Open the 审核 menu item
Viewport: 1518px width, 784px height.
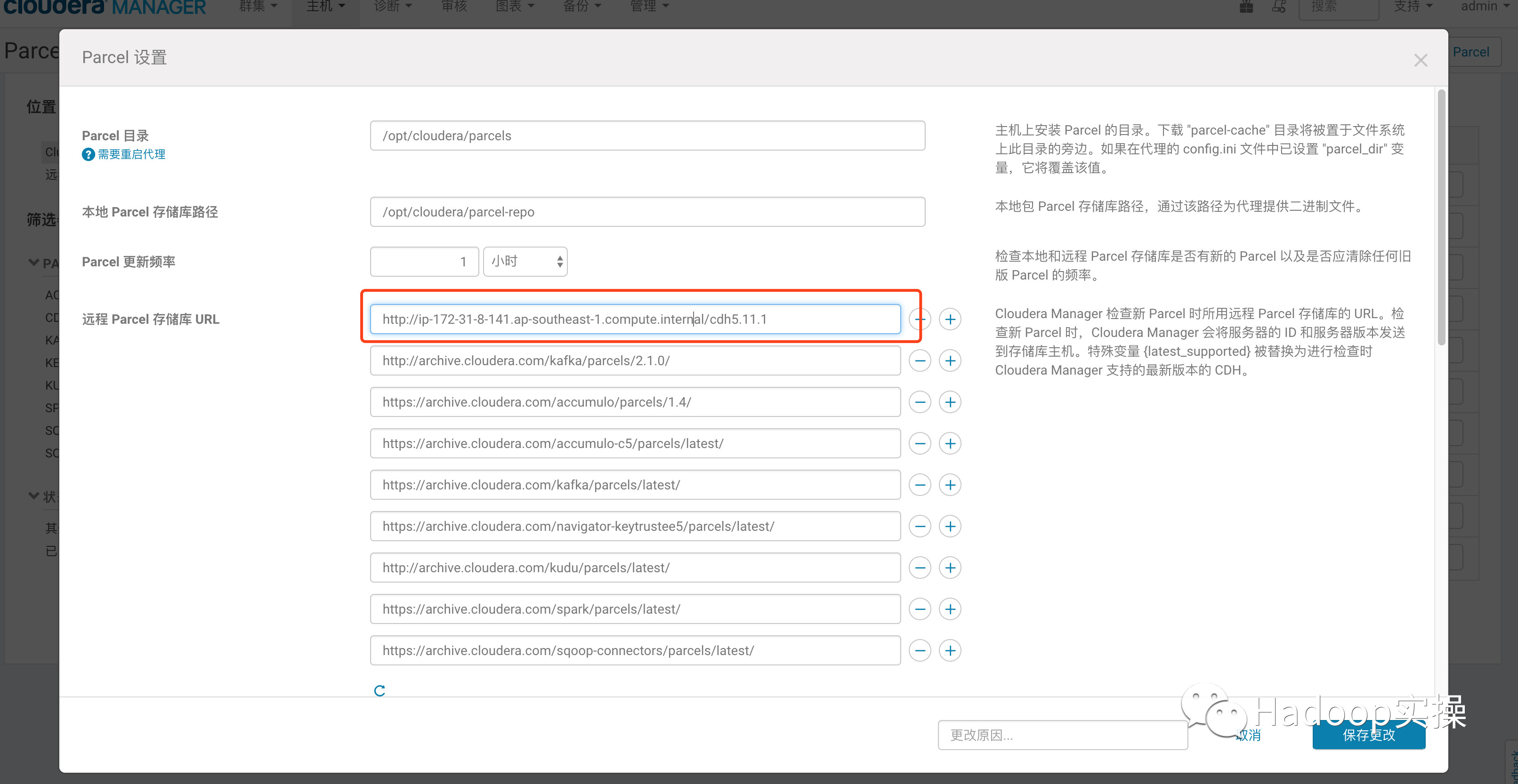[x=454, y=7]
